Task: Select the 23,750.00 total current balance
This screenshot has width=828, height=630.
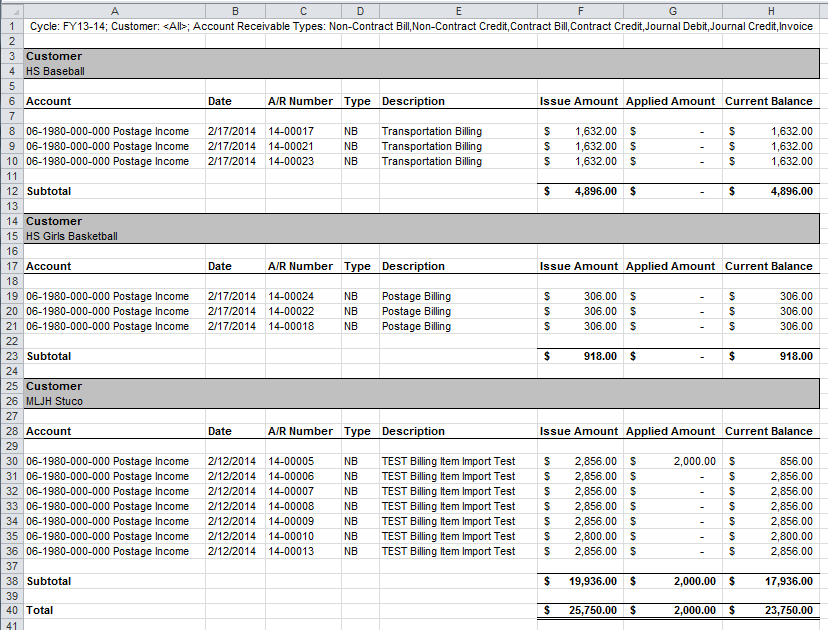Action: 783,610
